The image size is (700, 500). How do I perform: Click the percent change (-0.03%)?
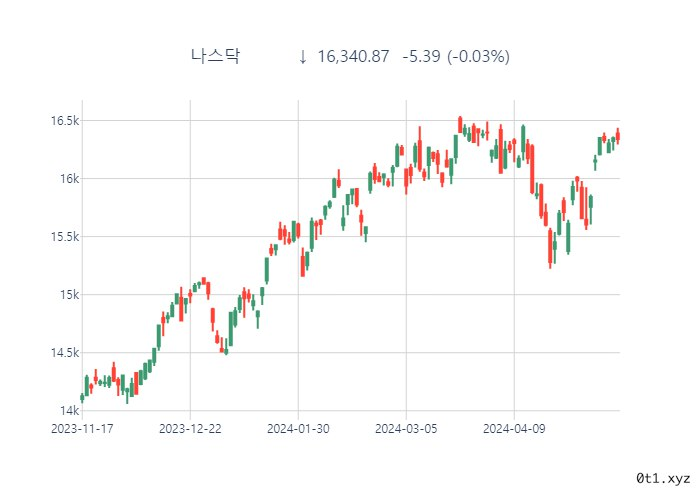(478, 57)
